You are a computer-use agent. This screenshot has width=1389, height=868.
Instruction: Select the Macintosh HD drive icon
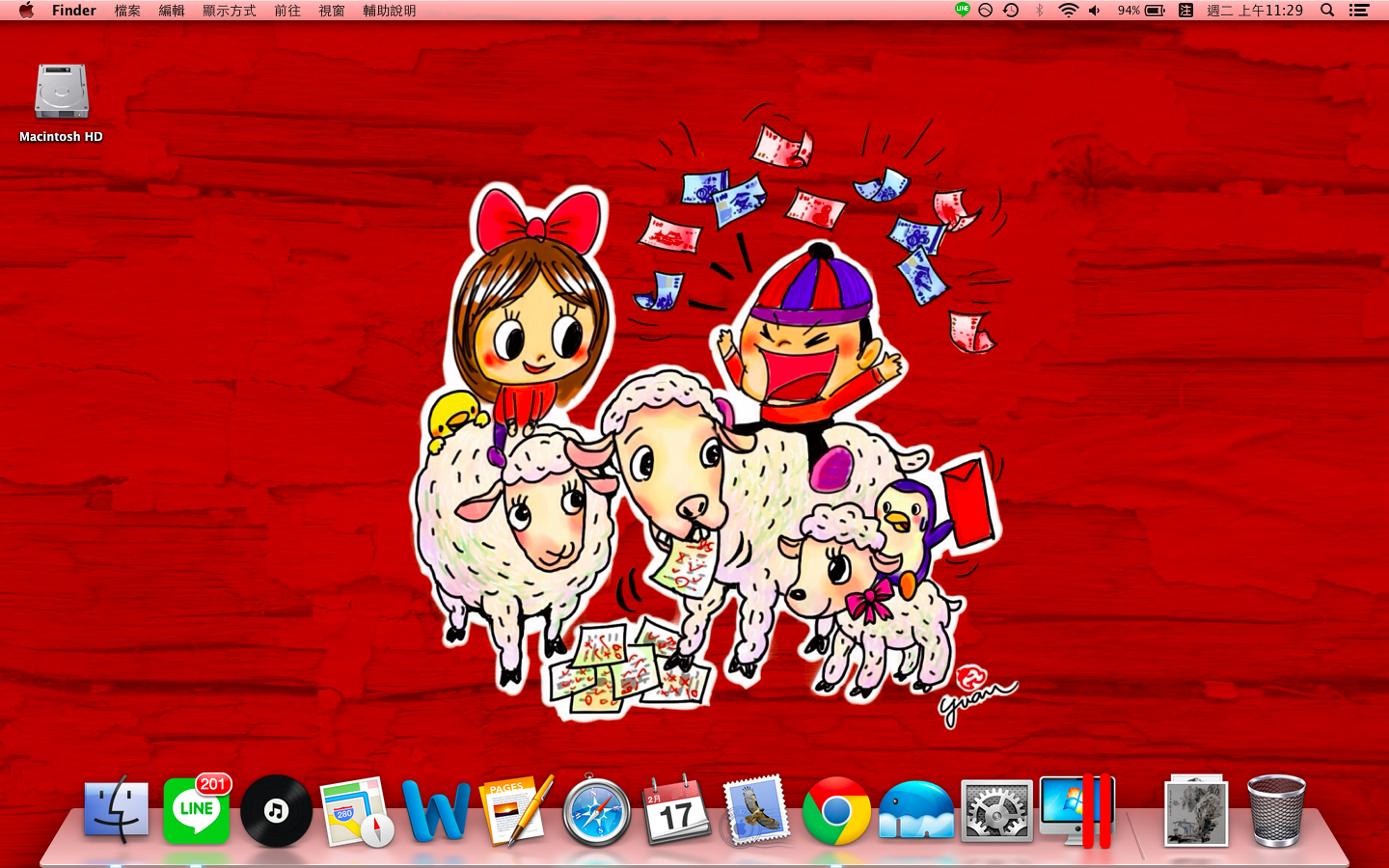[x=61, y=102]
